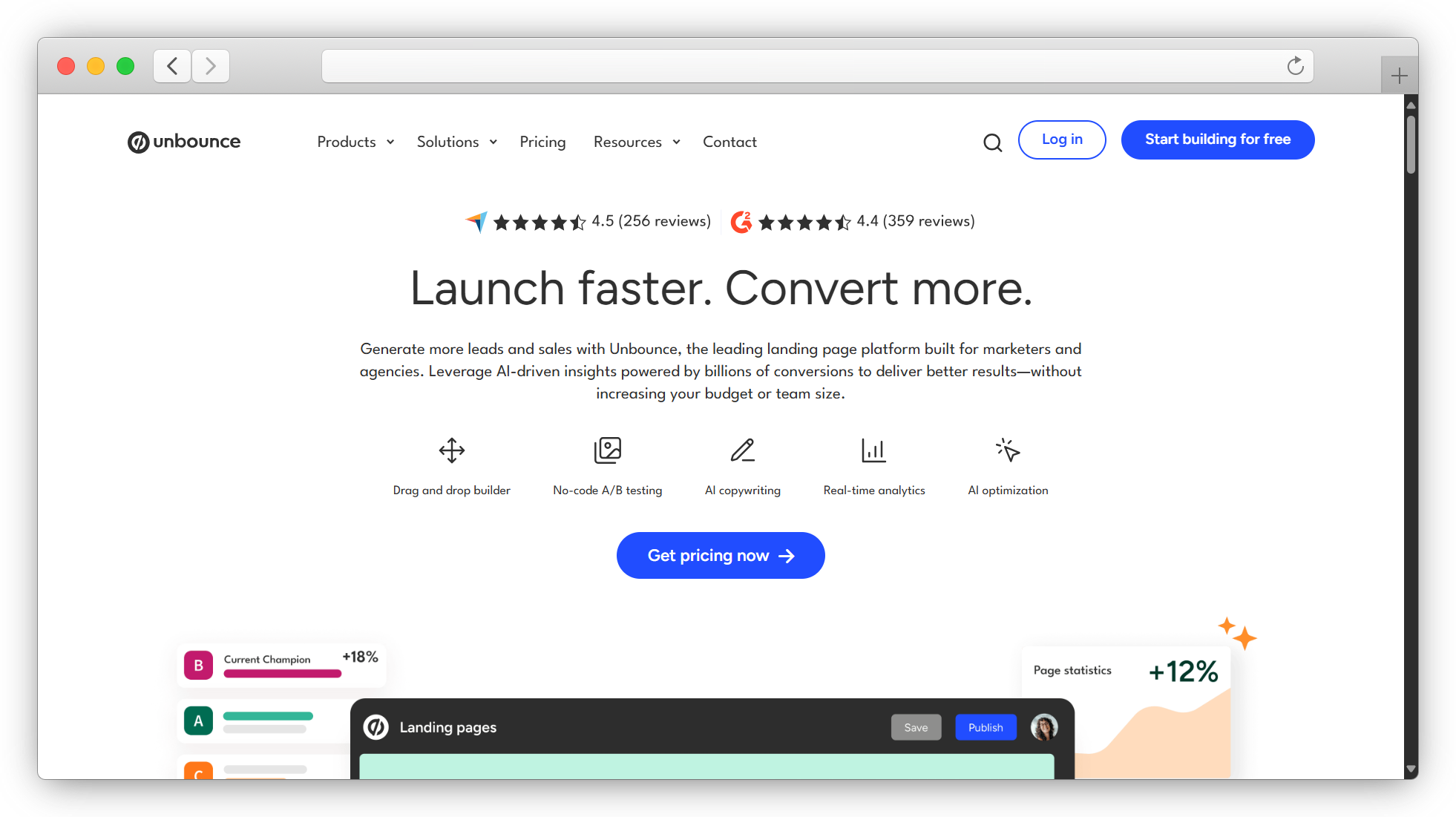This screenshot has width=1456, height=817.
Task: Open the Pricing menu item
Action: [542, 142]
